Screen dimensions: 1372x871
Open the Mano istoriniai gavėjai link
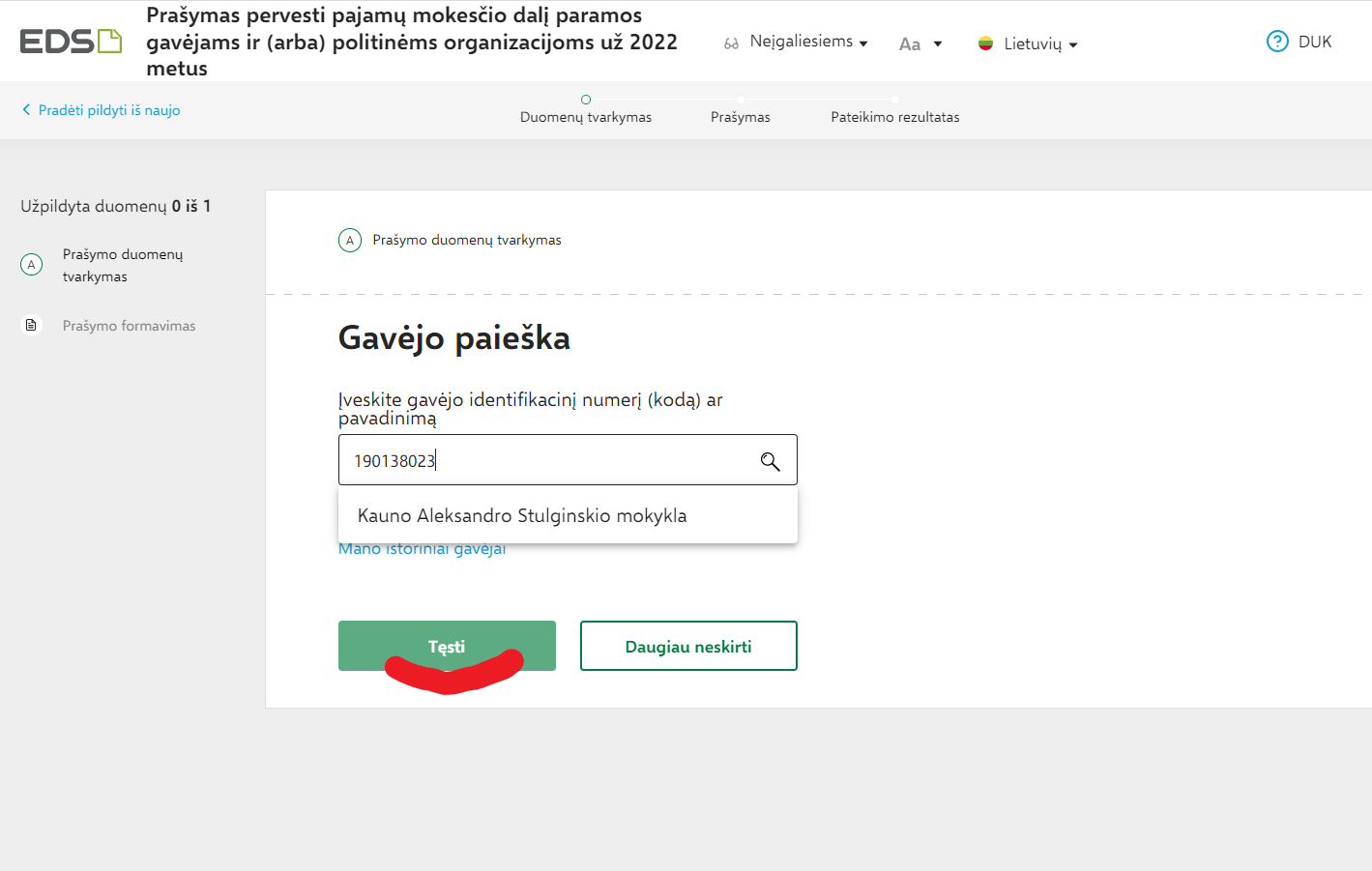point(423,549)
